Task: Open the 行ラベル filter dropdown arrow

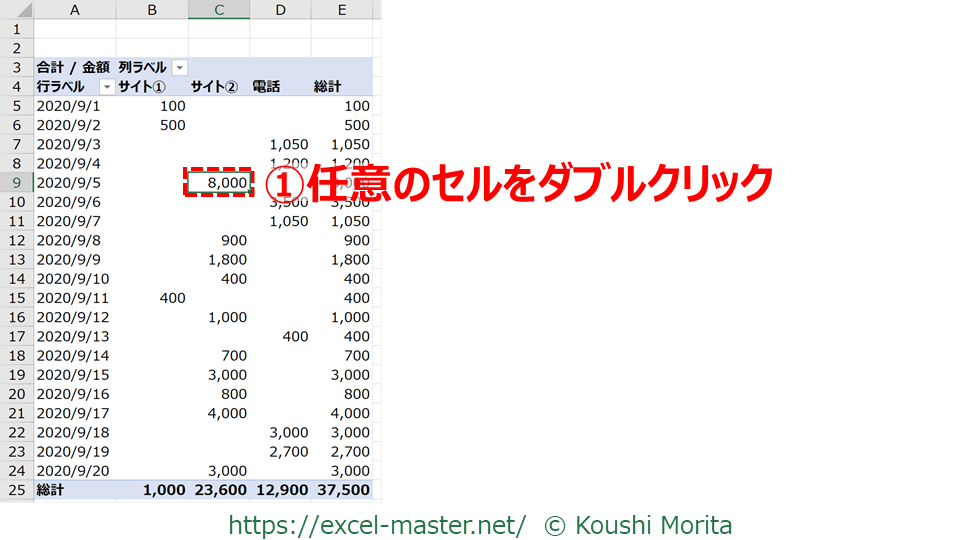Action: tap(107, 87)
